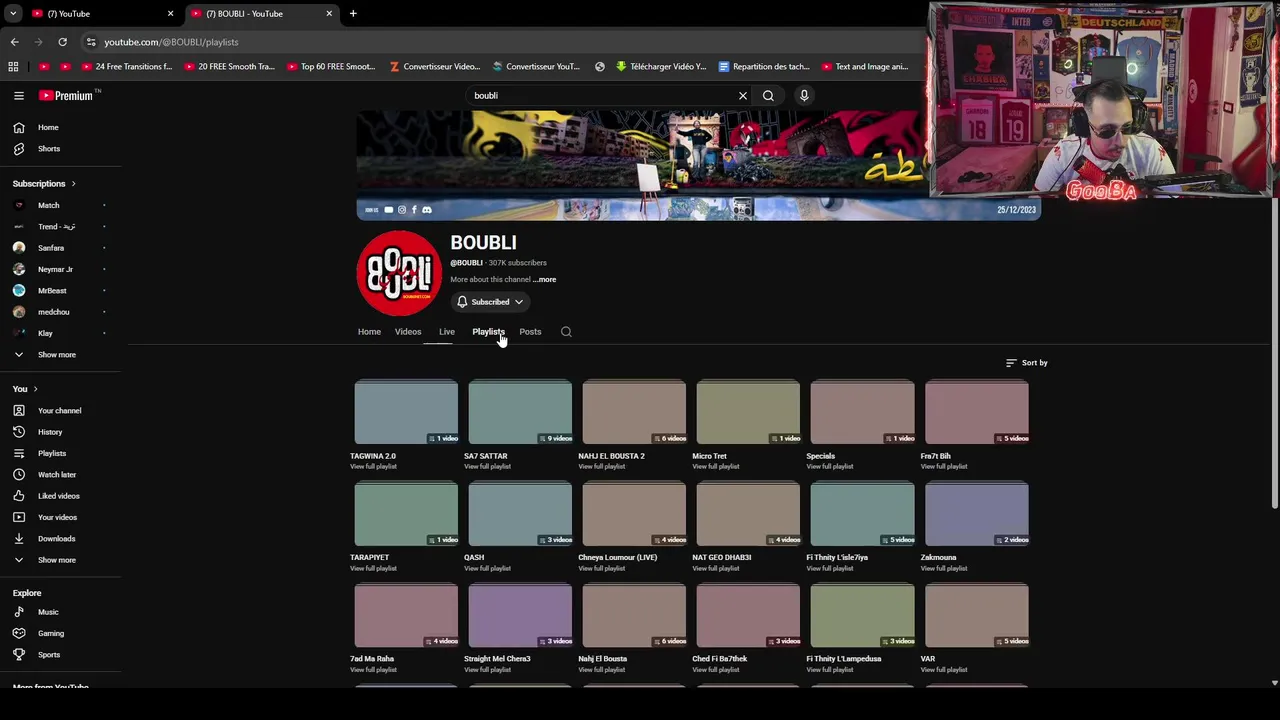Open the Sort by dropdown
This screenshot has width=1280, height=720.
(x=1027, y=363)
